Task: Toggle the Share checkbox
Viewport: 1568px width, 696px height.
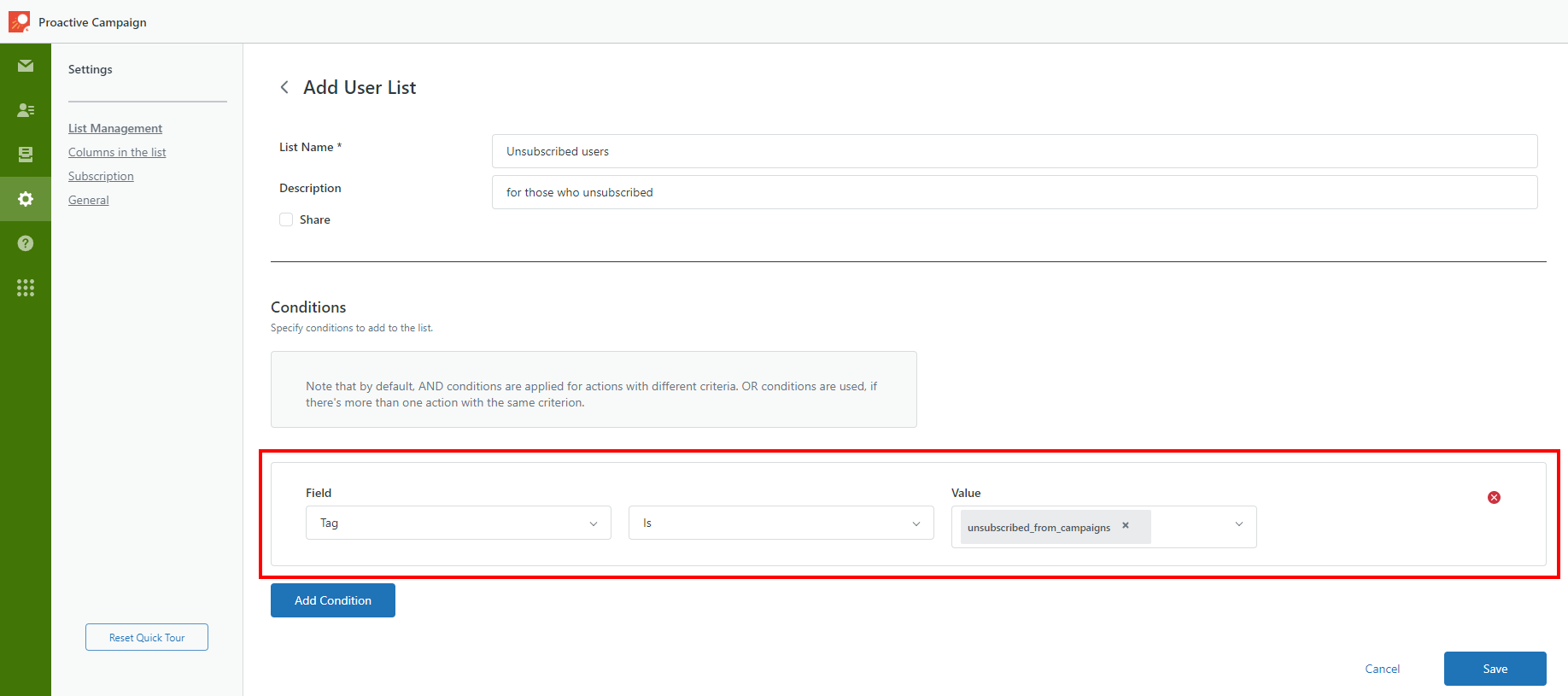Action: [x=286, y=219]
